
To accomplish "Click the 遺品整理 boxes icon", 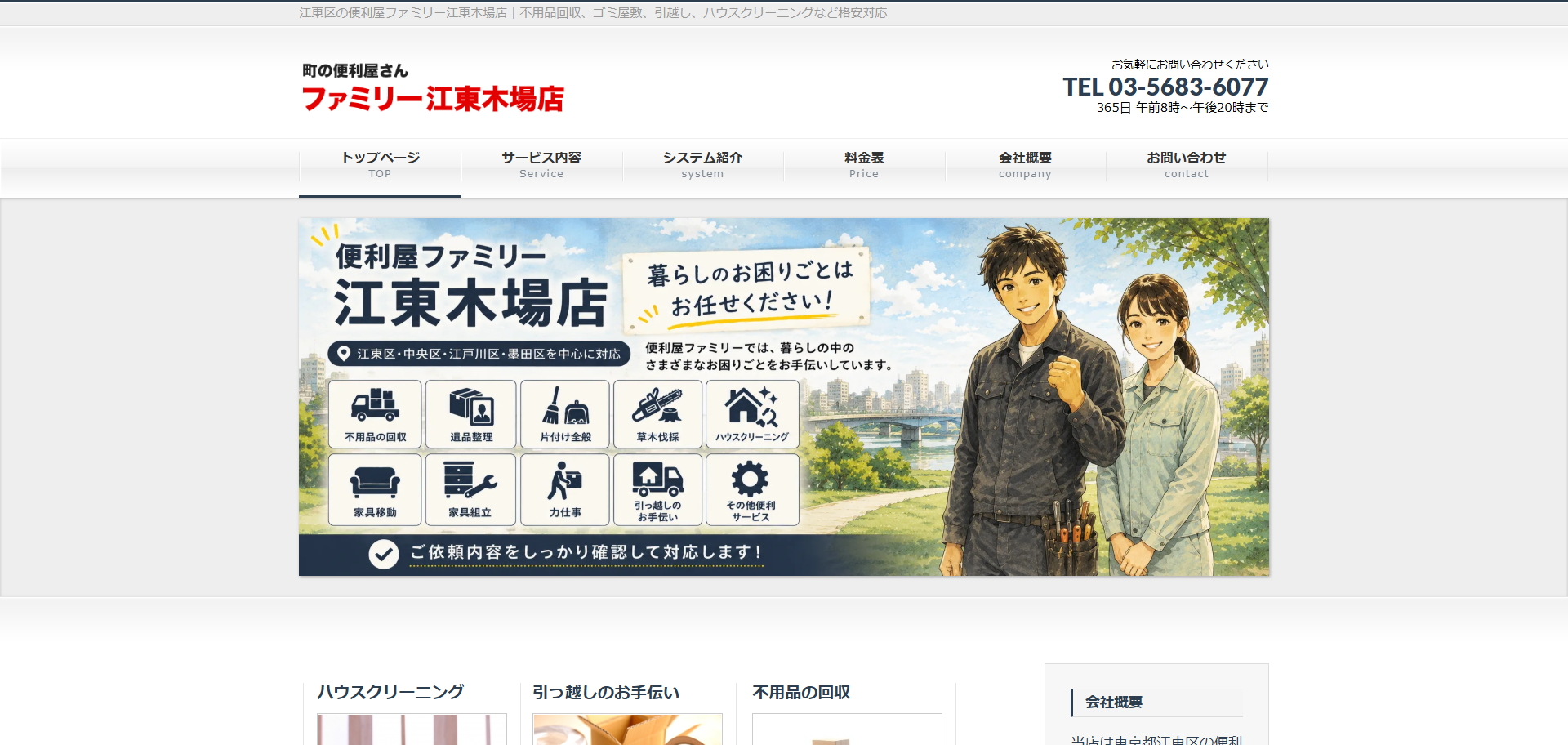I will (471, 406).
